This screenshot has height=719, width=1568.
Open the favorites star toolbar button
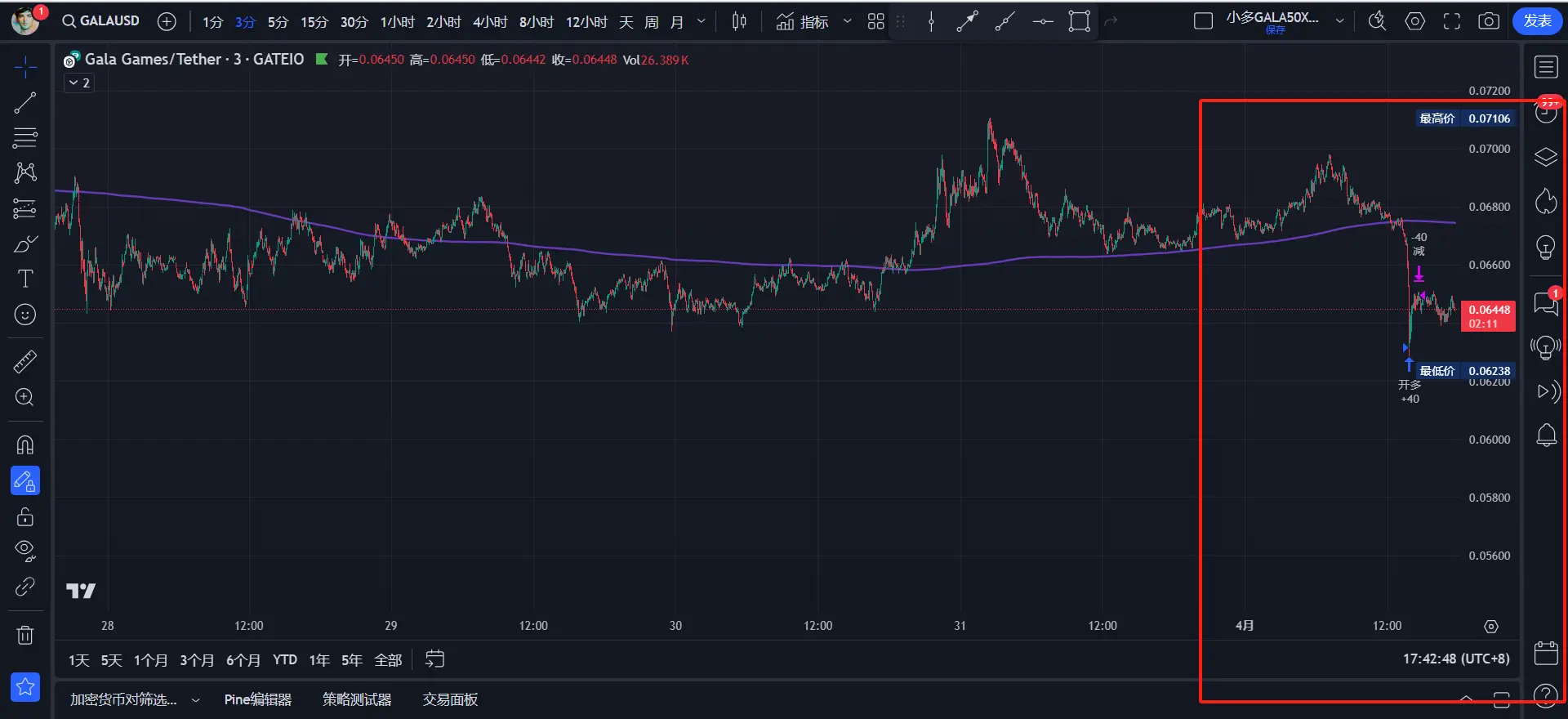[25, 687]
